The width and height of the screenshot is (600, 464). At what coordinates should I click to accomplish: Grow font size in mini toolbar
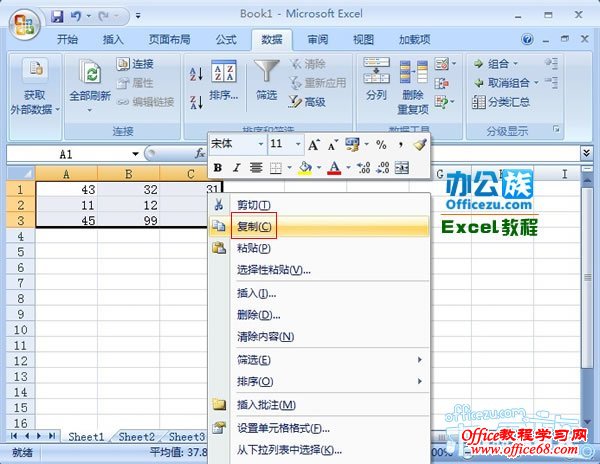[314, 145]
